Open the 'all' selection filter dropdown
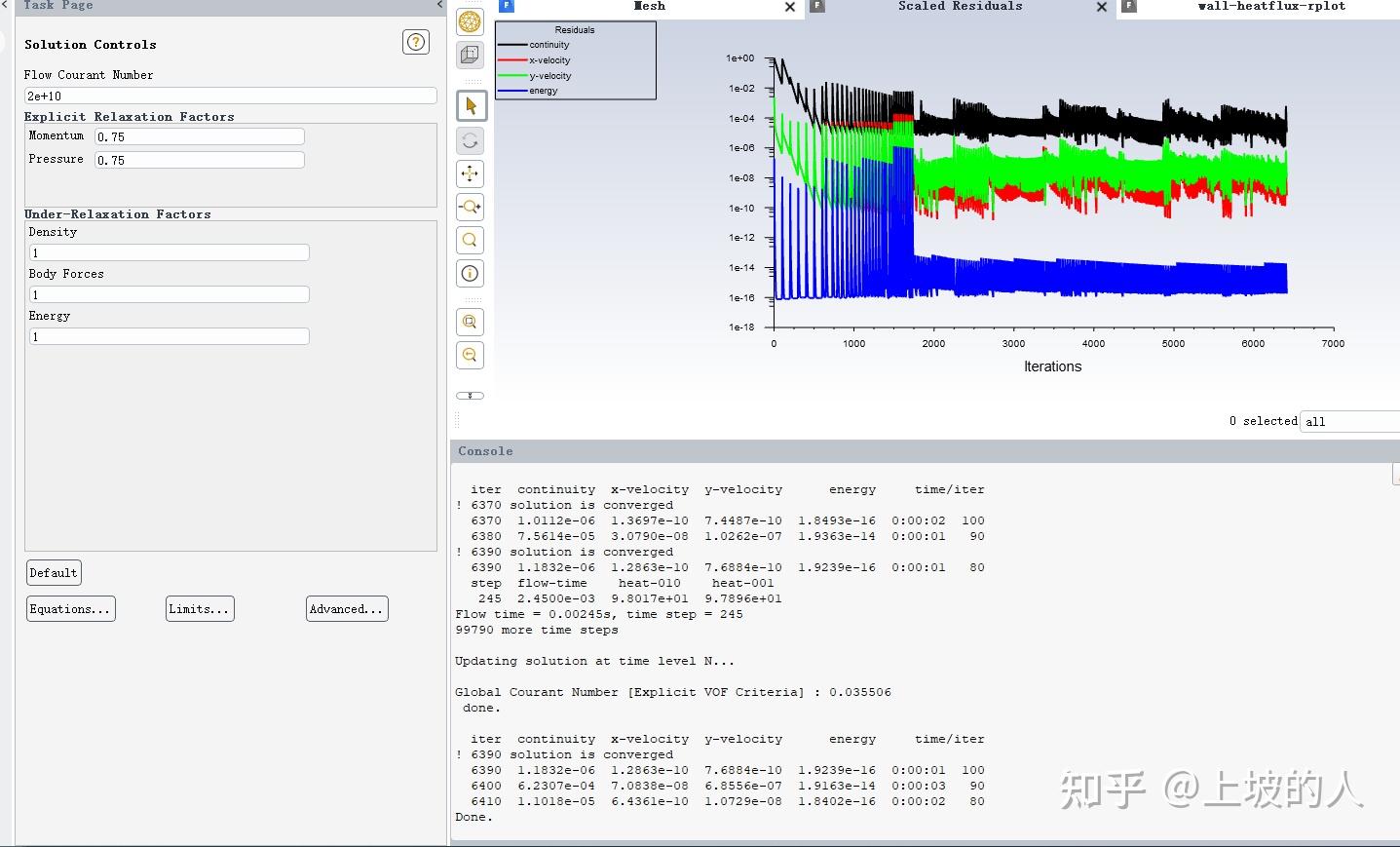Image resolution: width=1400 pixels, height=847 pixels. click(x=1350, y=421)
